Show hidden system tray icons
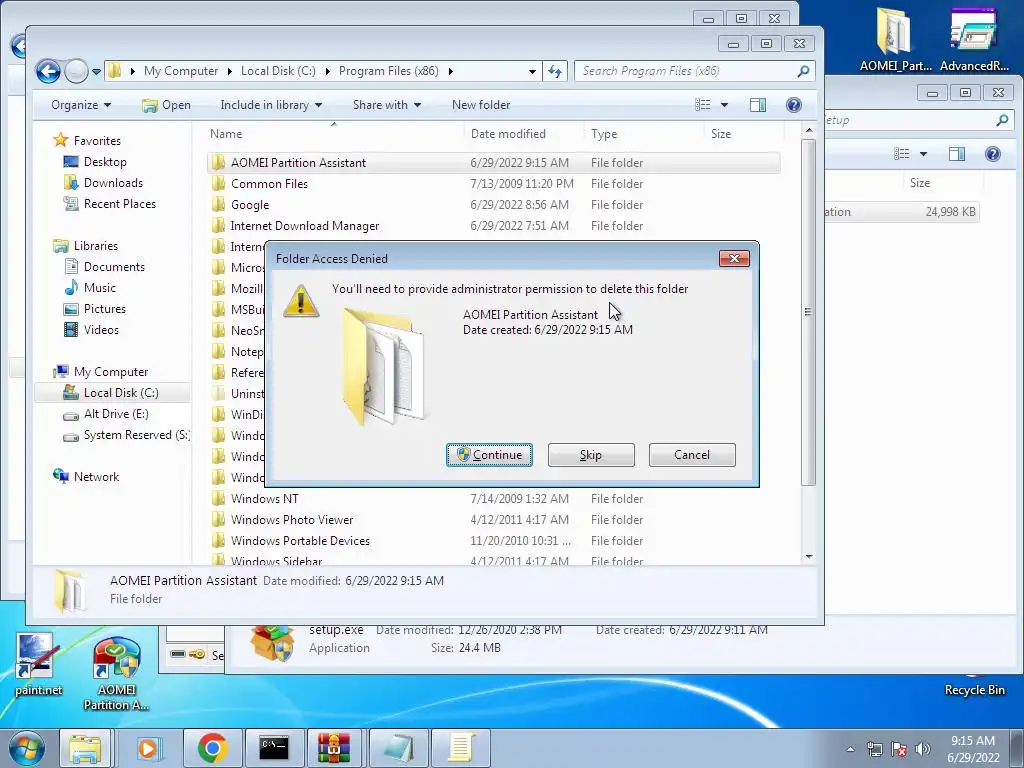This screenshot has width=1024, height=768. coord(850,749)
